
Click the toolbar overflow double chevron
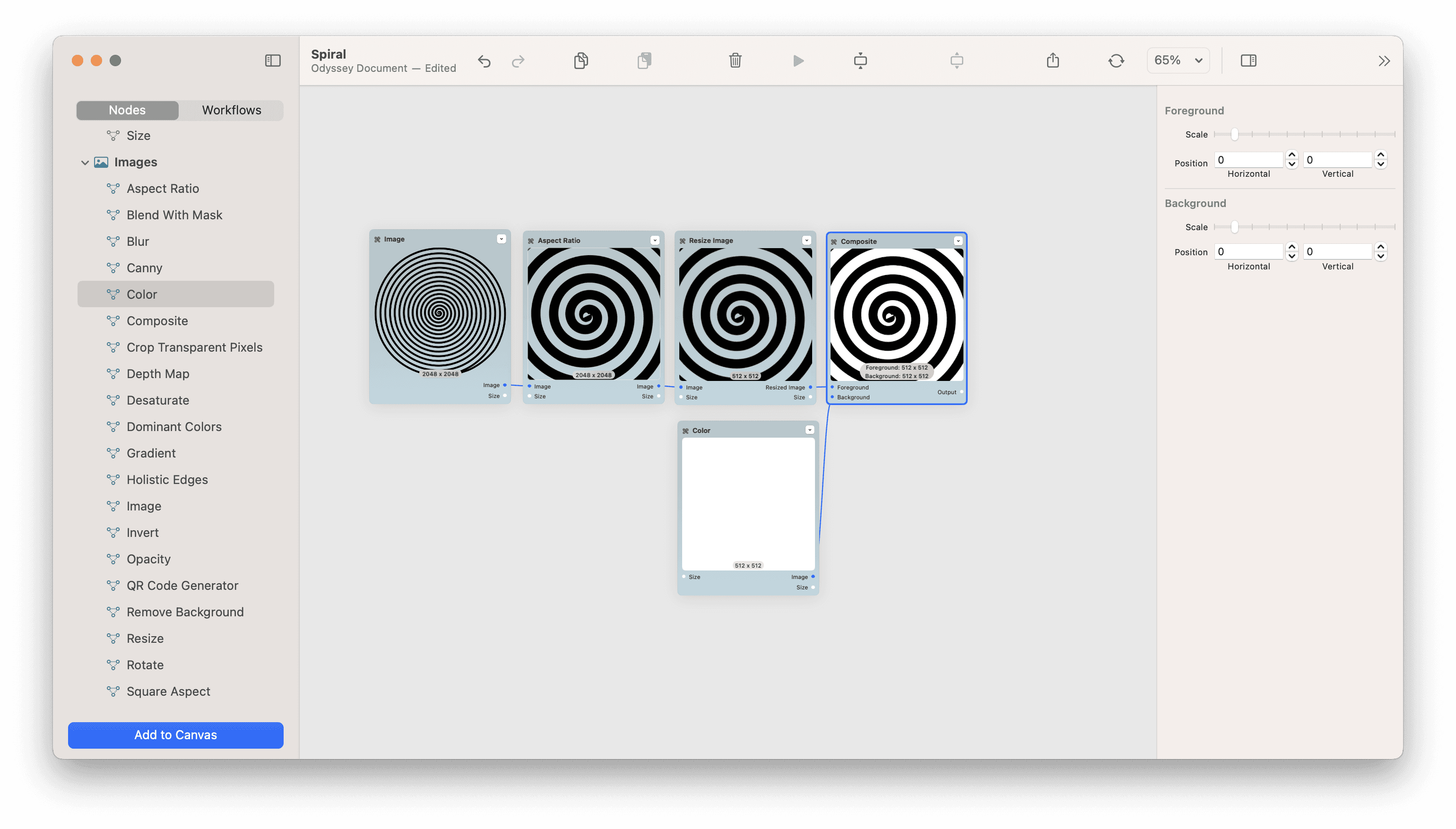point(1384,61)
